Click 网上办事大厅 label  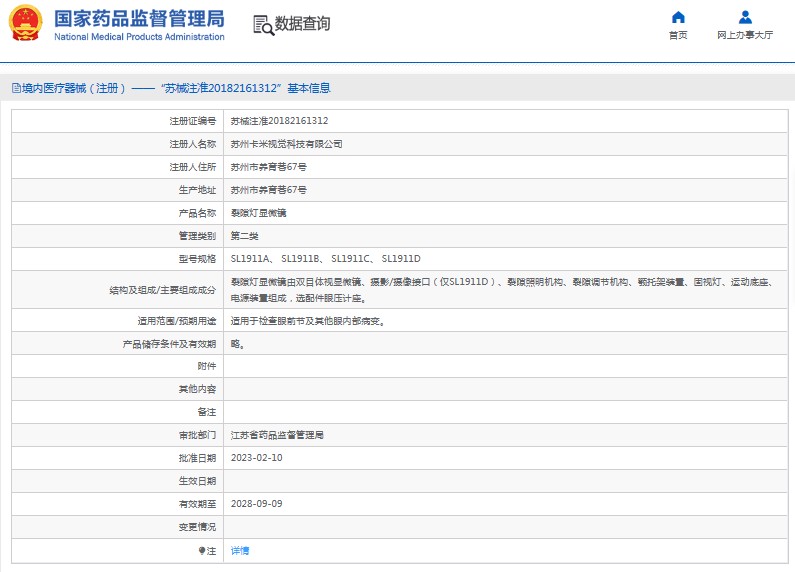click(x=745, y=35)
